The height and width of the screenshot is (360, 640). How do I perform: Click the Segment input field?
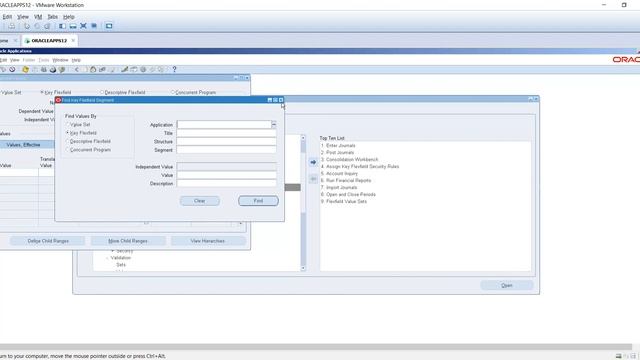[x=227, y=150]
